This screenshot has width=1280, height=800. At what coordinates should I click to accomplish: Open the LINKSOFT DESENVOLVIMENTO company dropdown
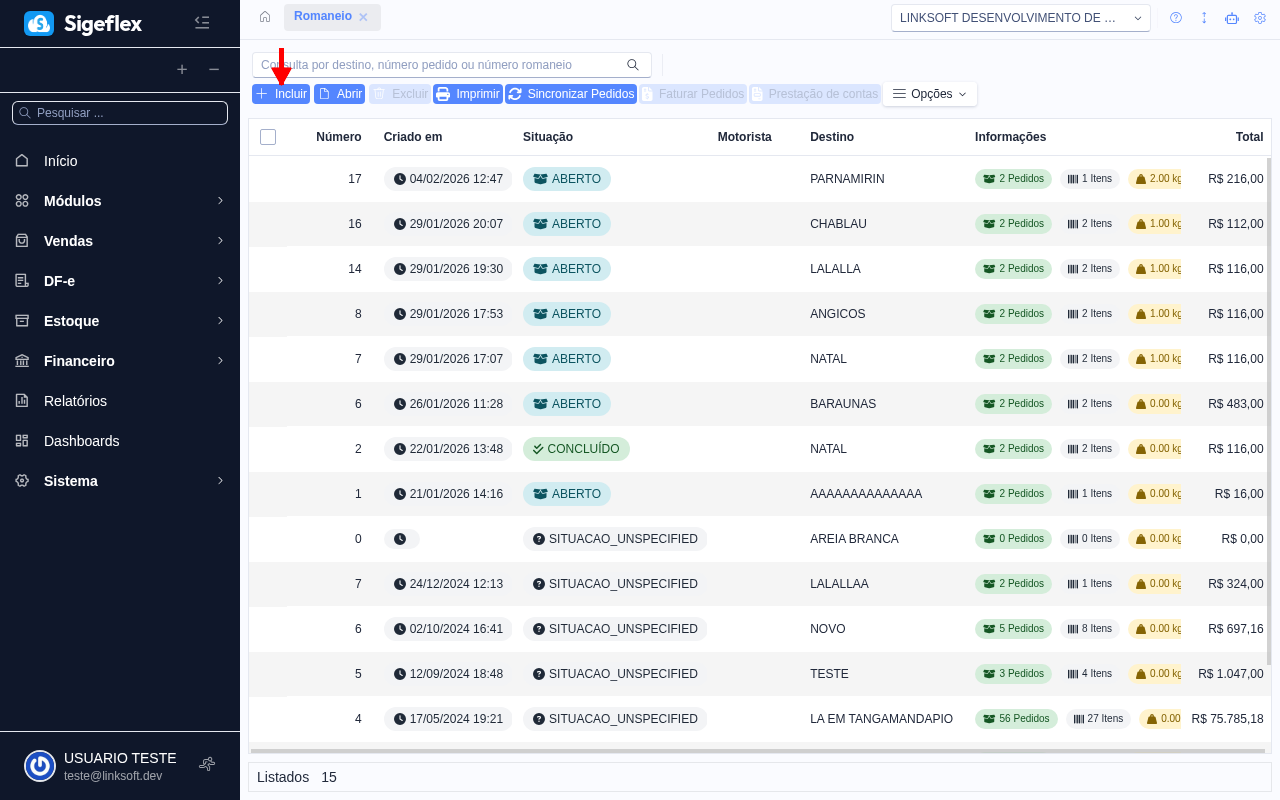pos(1020,18)
